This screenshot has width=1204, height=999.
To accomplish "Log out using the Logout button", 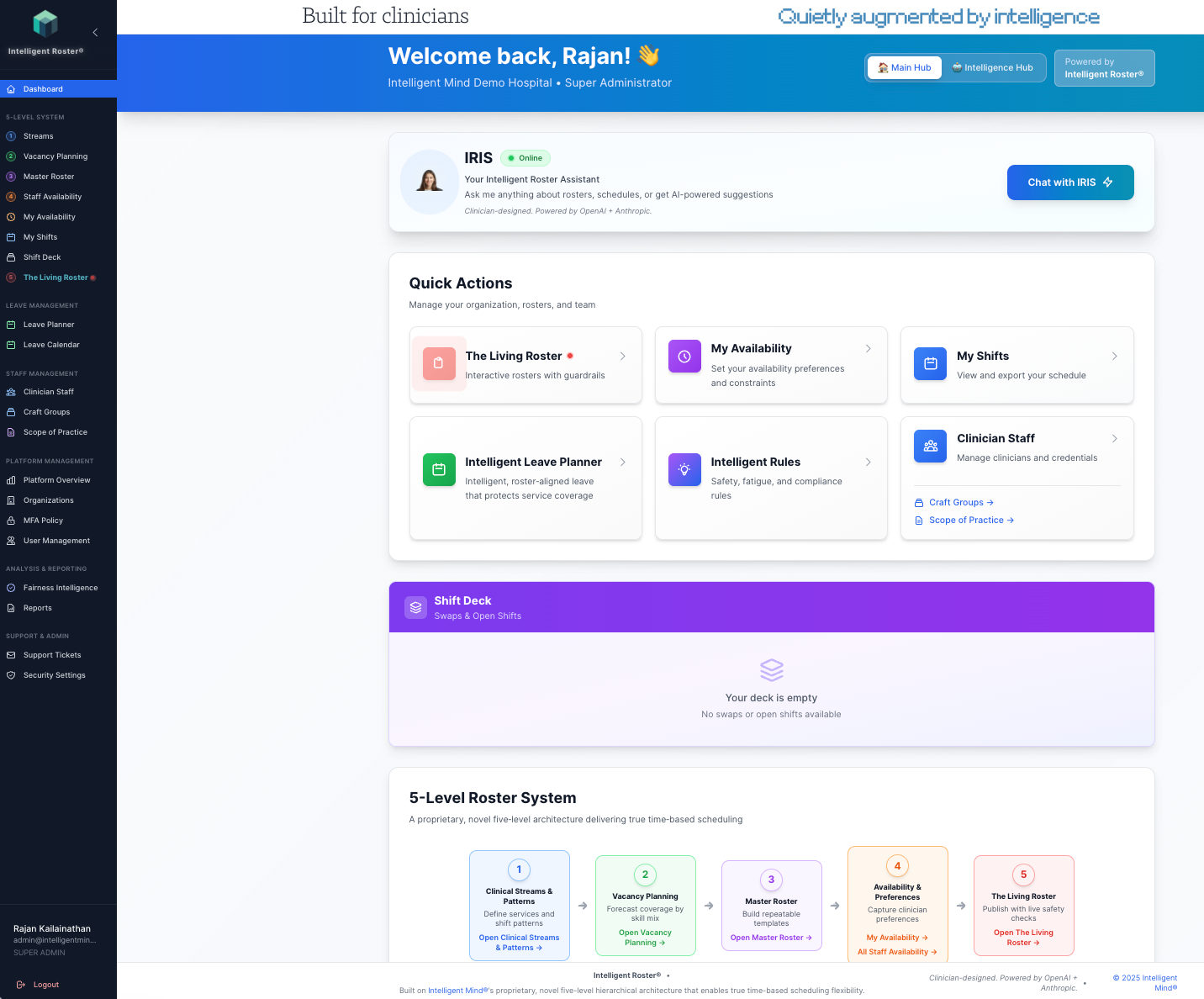I will click(x=45, y=985).
